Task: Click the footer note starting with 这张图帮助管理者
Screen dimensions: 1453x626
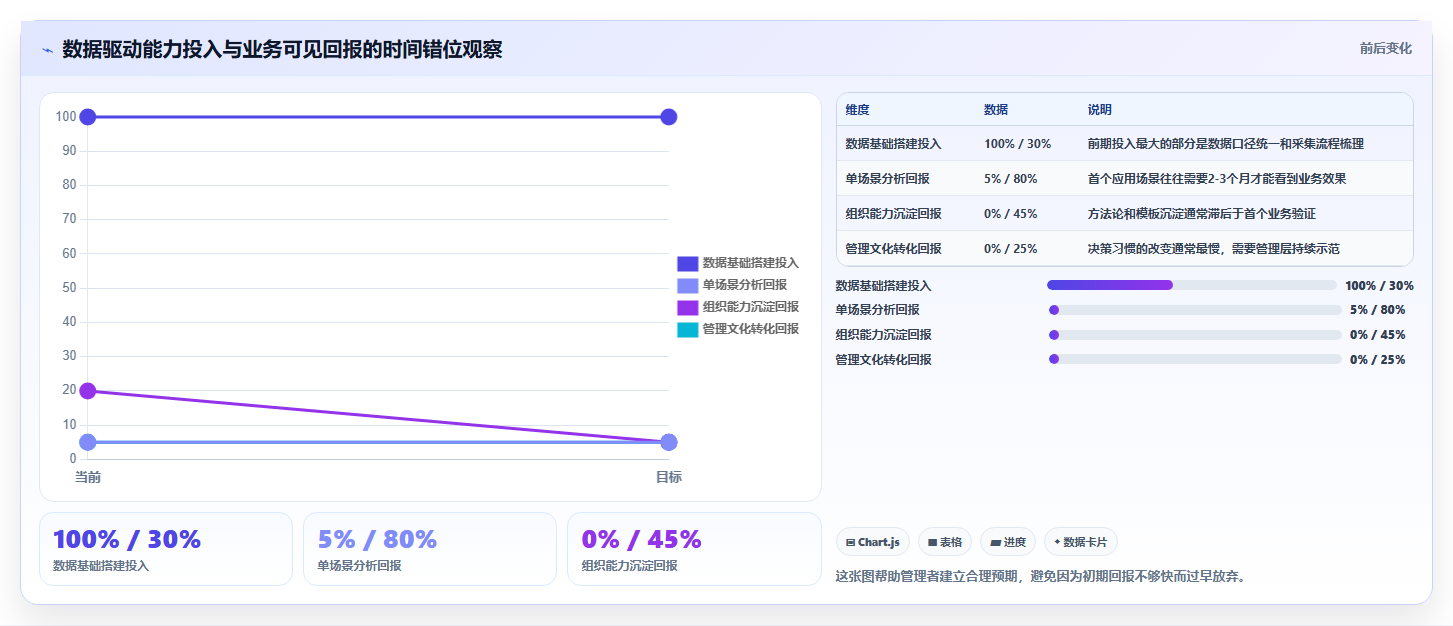Action: point(1040,576)
